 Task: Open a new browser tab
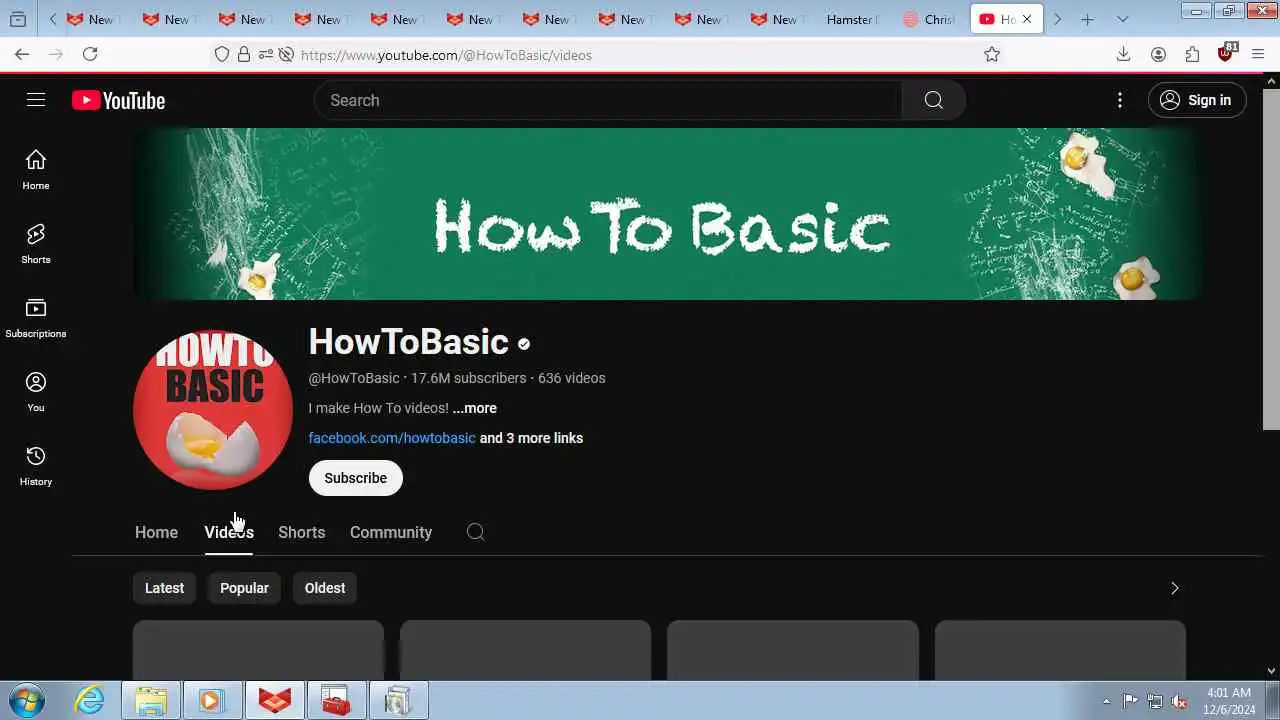(x=1087, y=19)
